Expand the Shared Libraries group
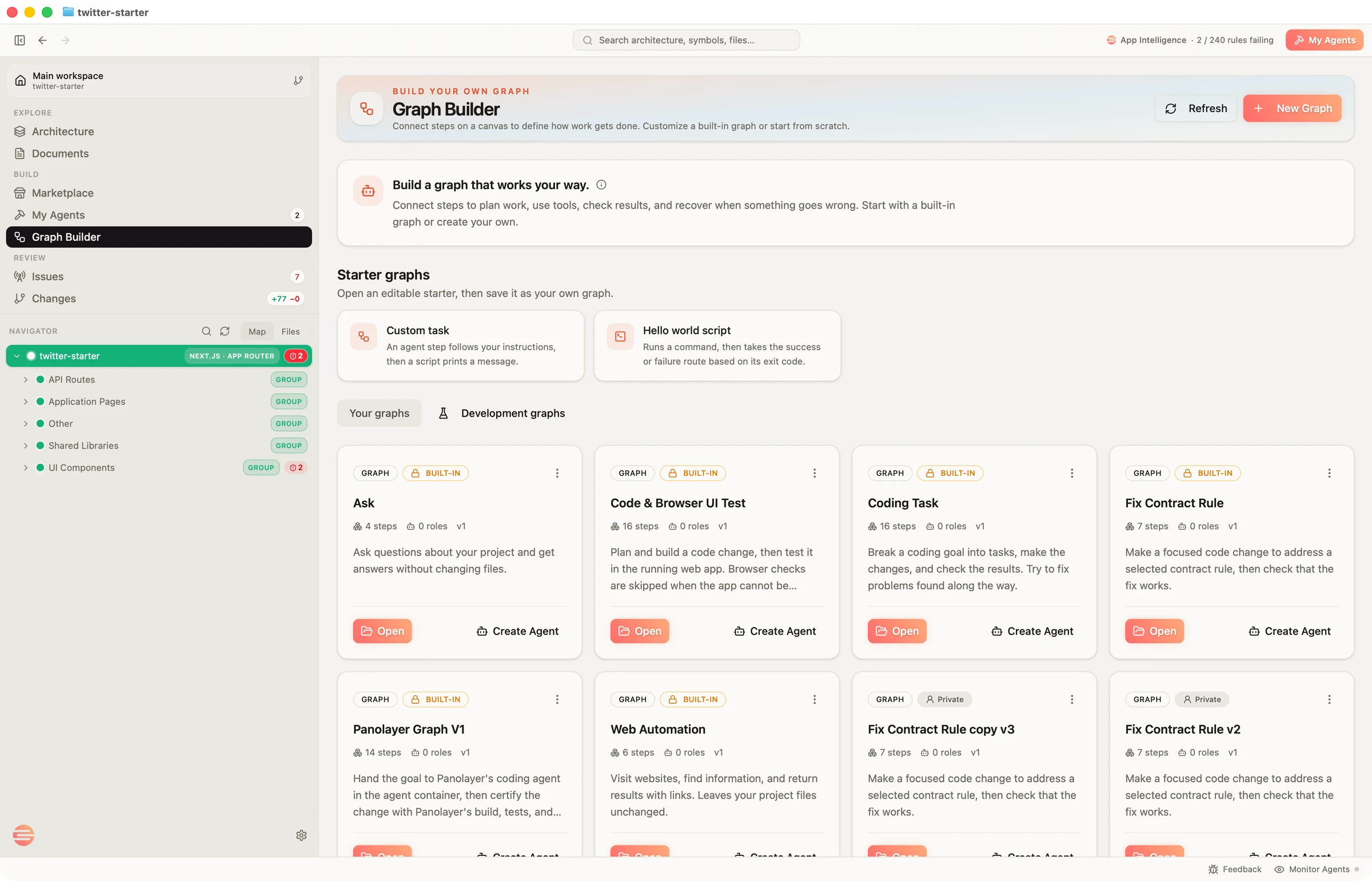The width and height of the screenshot is (1372, 881). click(26, 446)
